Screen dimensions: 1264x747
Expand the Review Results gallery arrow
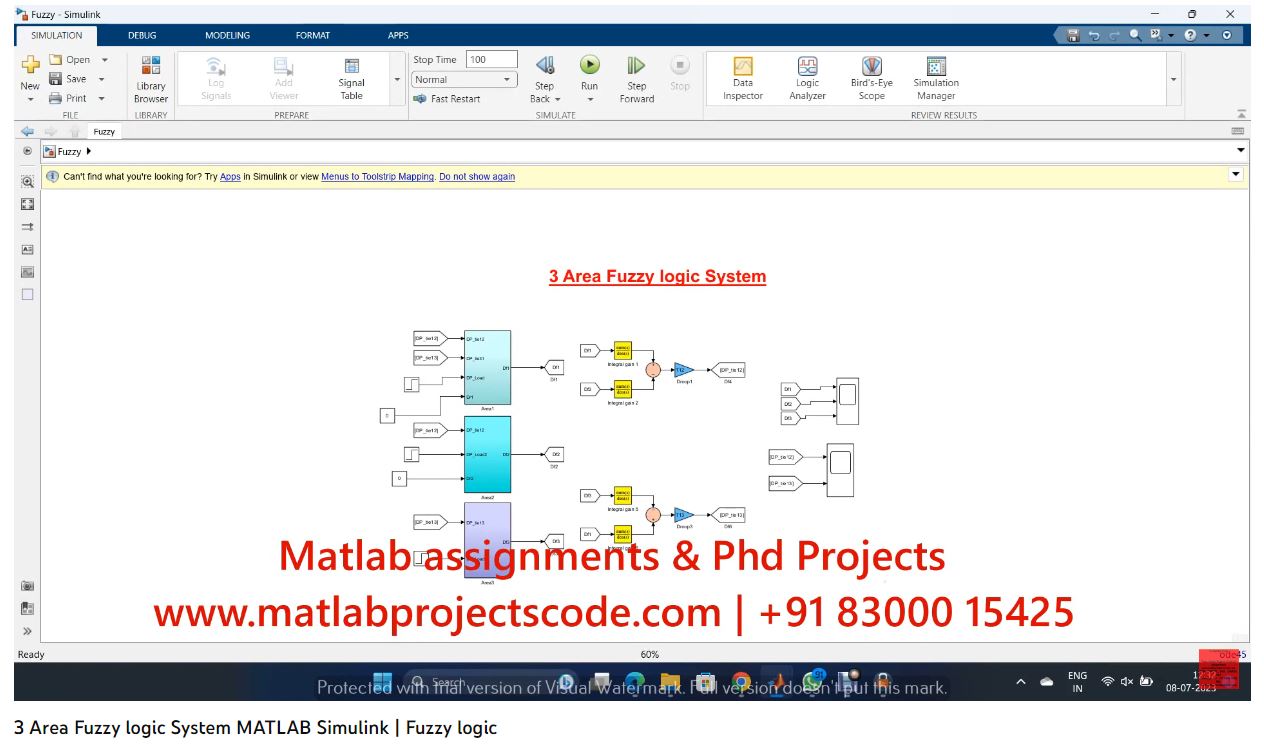[1173, 79]
